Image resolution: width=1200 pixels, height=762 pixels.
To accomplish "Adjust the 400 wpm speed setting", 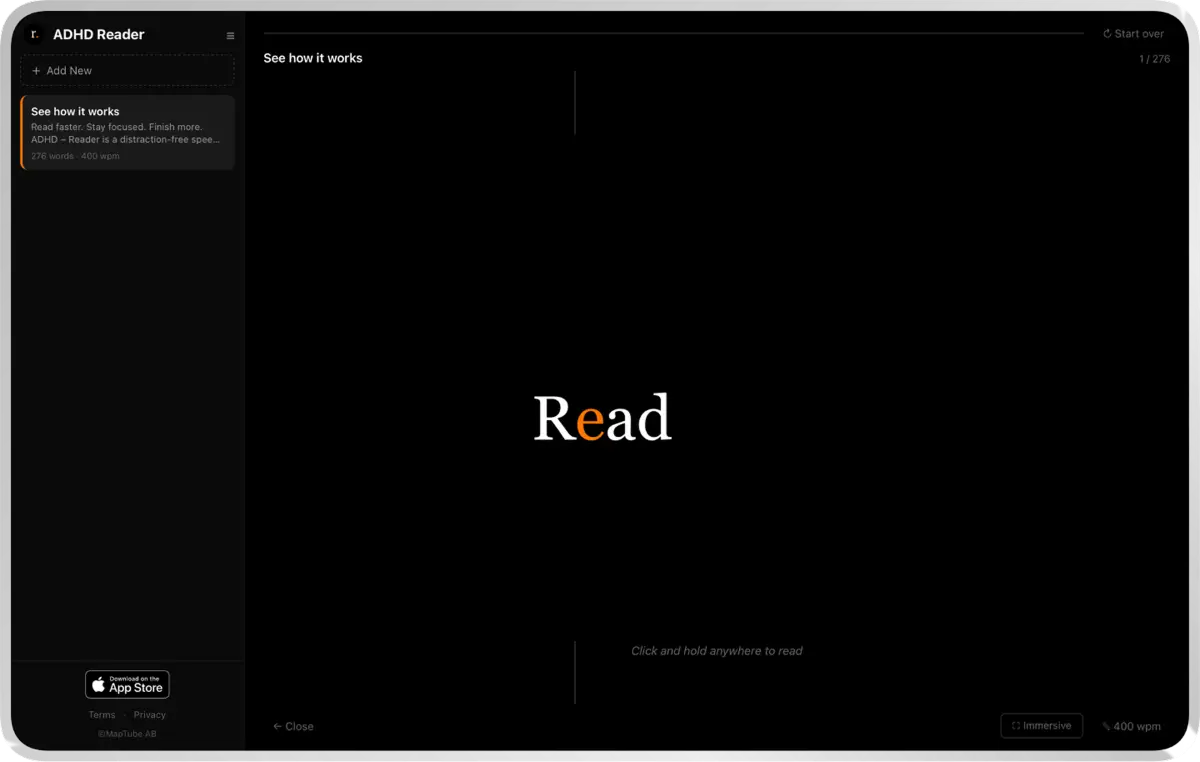I will pos(1132,727).
